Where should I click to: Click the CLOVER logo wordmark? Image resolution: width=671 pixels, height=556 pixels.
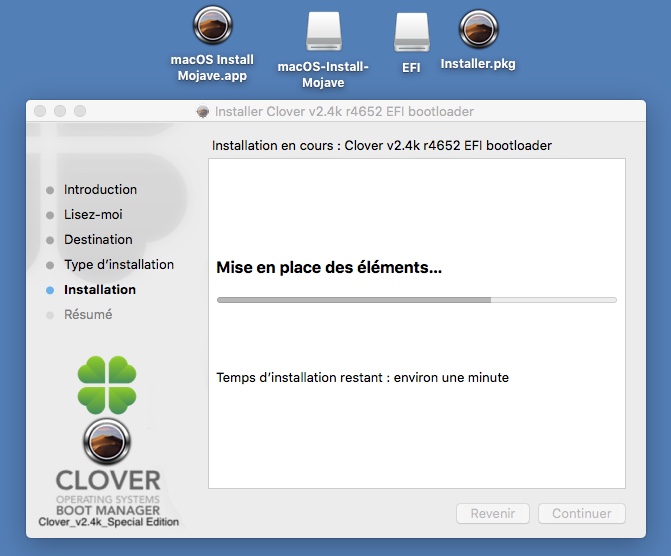point(108,481)
